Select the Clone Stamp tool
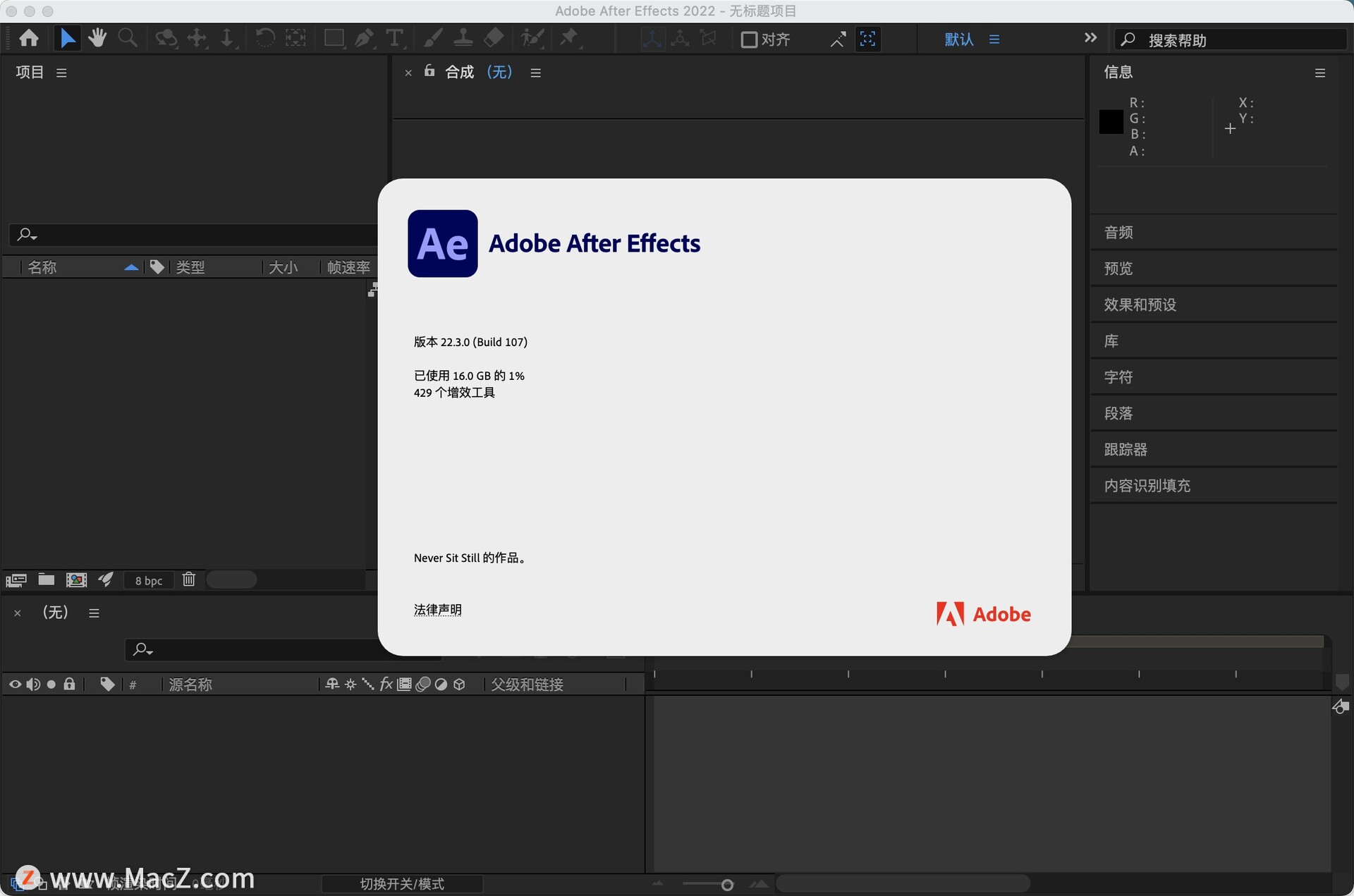 [x=463, y=38]
